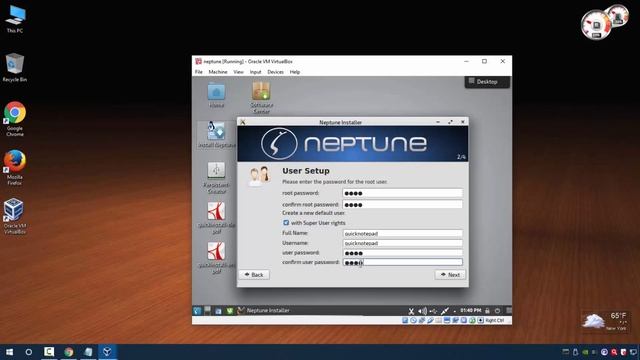The height and width of the screenshot is (360, 640).
Task: Click the weather widget showing 65°F
Action: (605, 322)
